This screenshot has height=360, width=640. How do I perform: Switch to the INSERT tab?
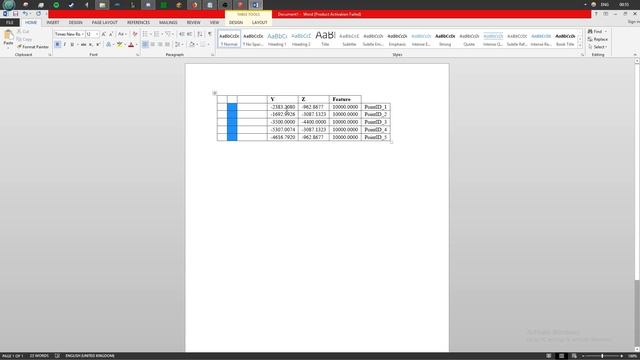tap(53, 22)
